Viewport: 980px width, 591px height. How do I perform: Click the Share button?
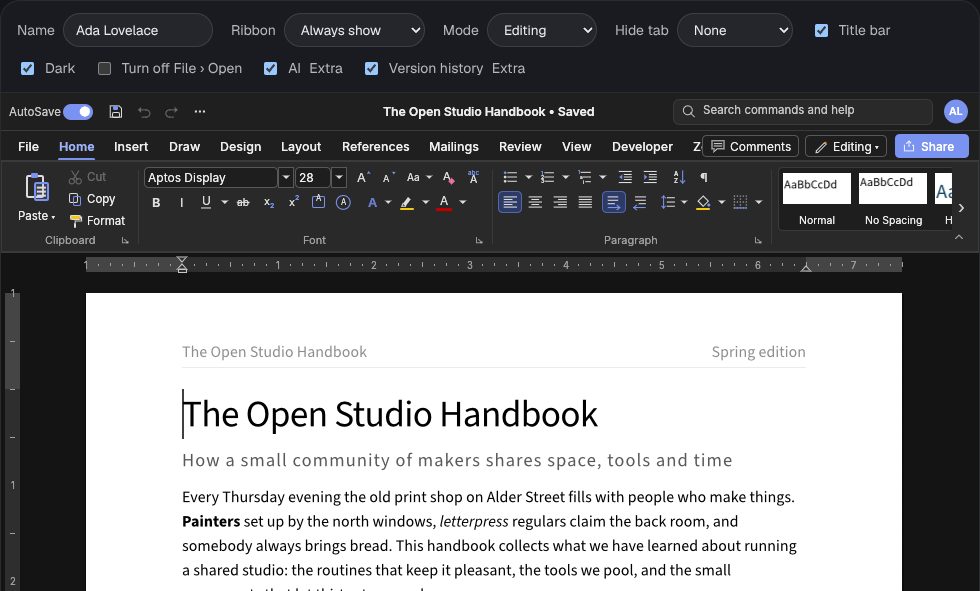click(932, 146)
